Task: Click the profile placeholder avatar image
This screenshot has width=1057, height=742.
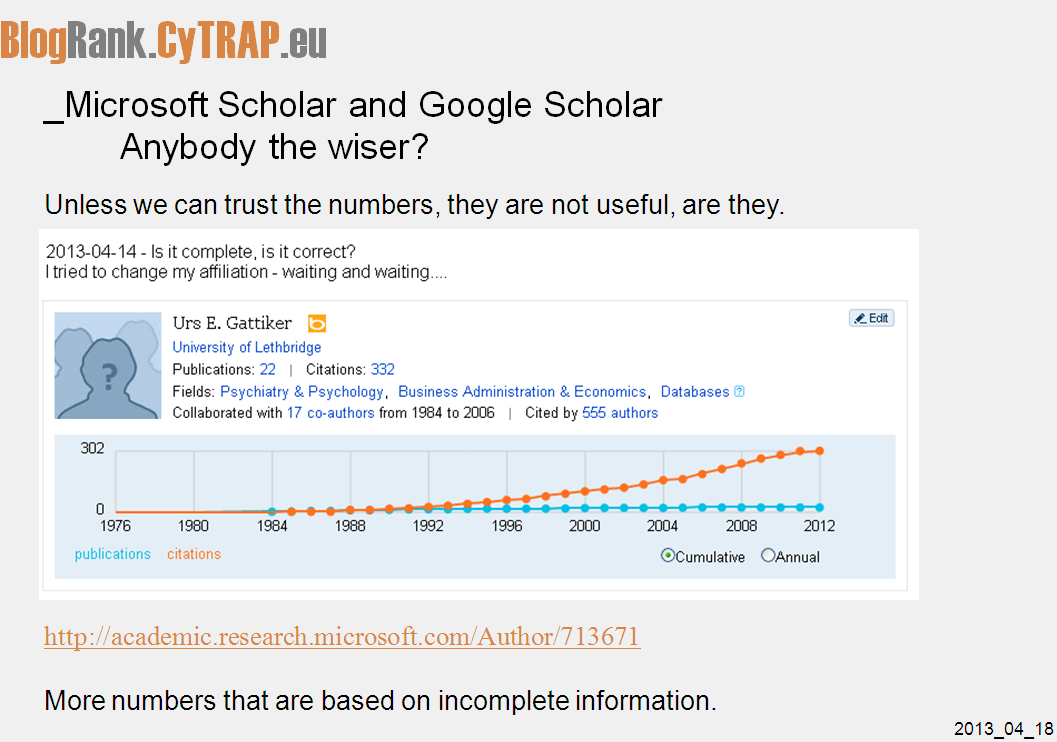Action: tap(108, 365)
